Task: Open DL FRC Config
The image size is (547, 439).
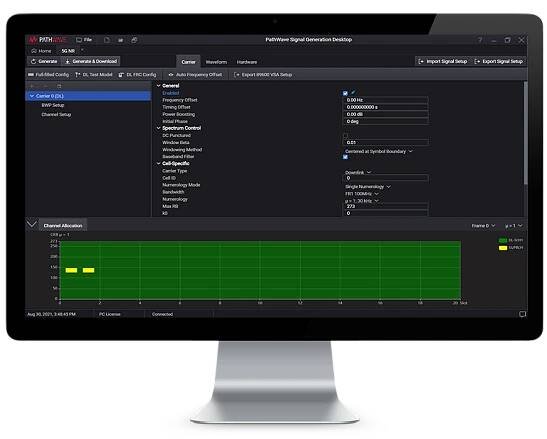Action: coord(137,75)
